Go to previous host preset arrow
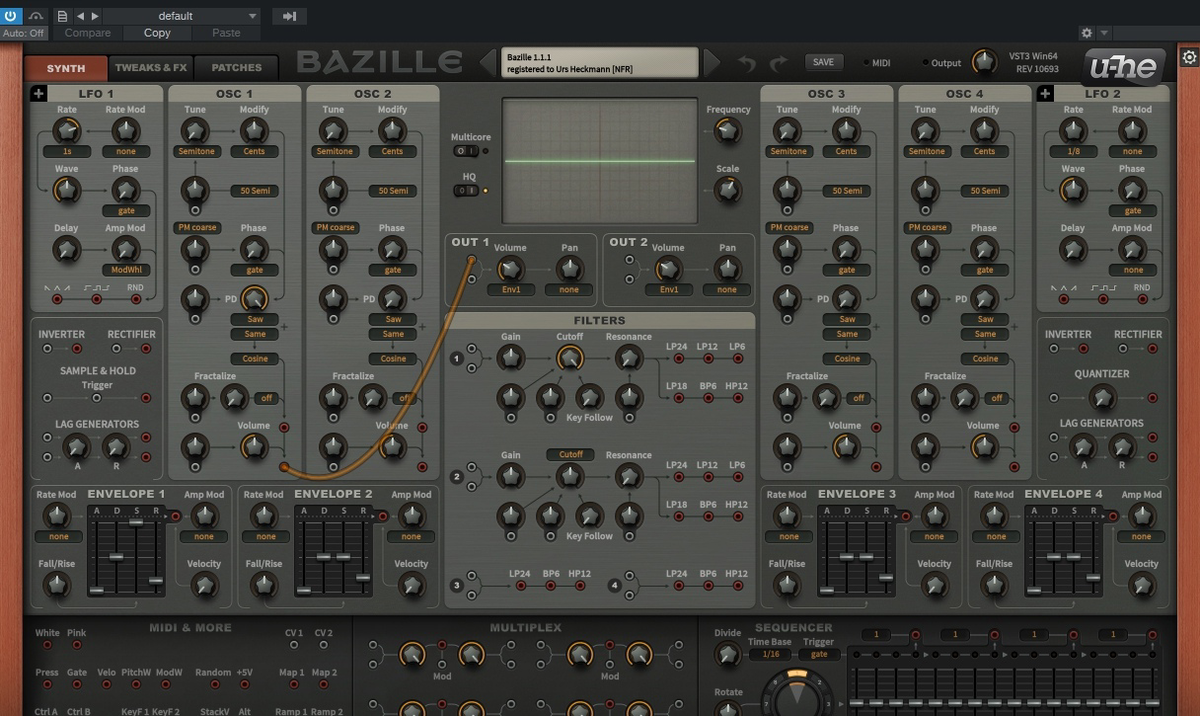1200x716 pixels. [81, 16]
